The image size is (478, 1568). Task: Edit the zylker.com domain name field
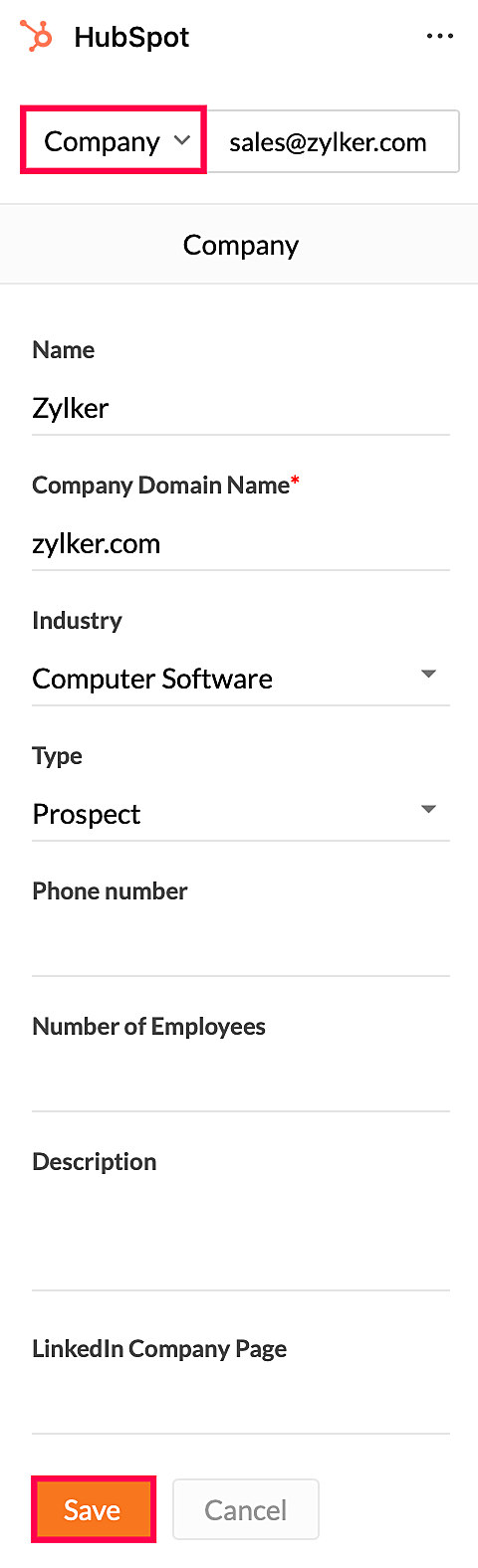coord(241,543)
